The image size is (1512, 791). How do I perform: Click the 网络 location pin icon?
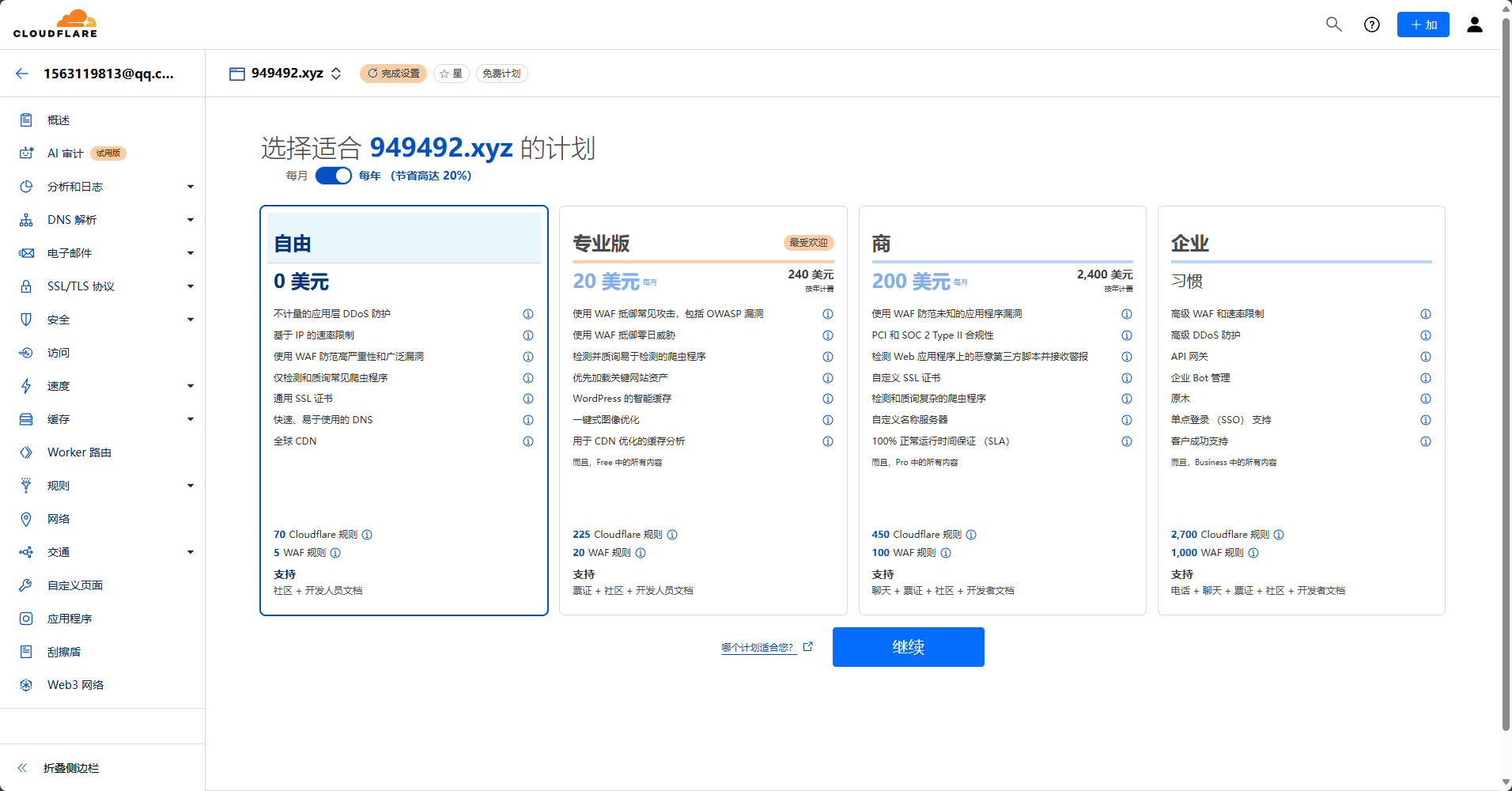click(26, 519)
